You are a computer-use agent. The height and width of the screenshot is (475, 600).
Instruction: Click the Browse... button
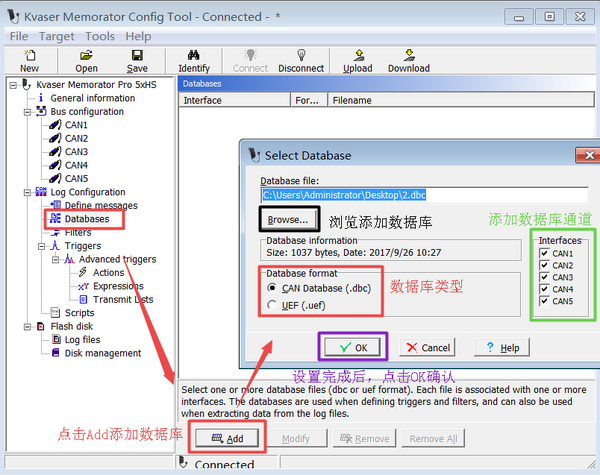pos(289,220)
